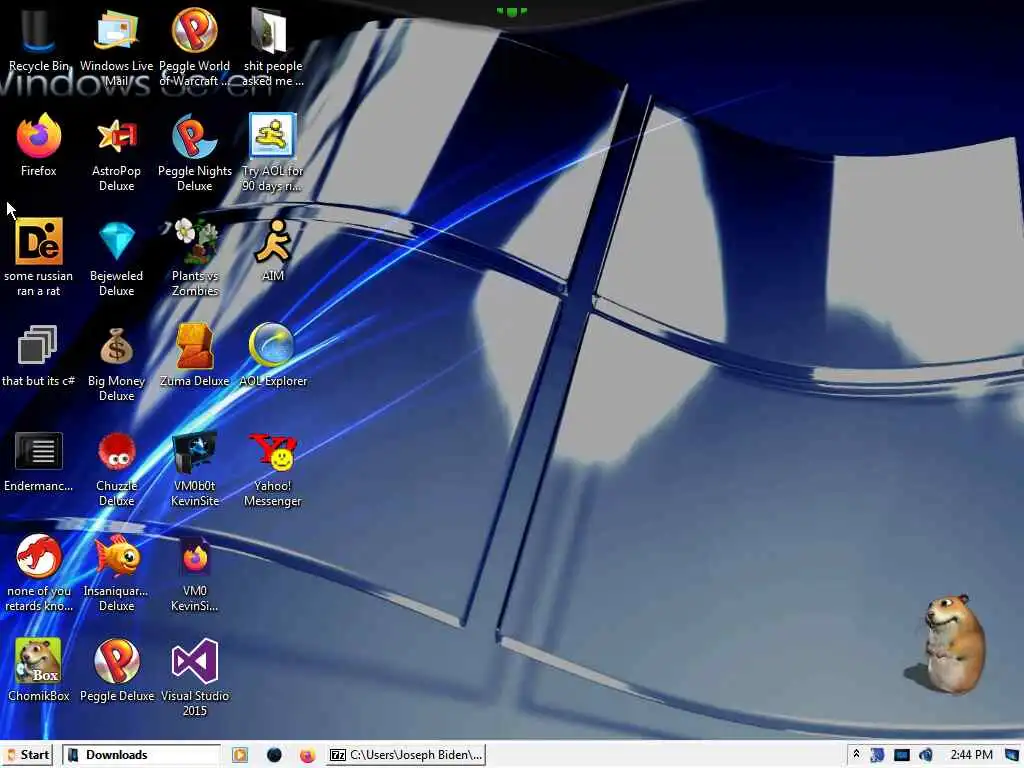Launch Windows Live Mail shortcut
The width and height of the screenshot is (1024, 768).
point(116,47)
